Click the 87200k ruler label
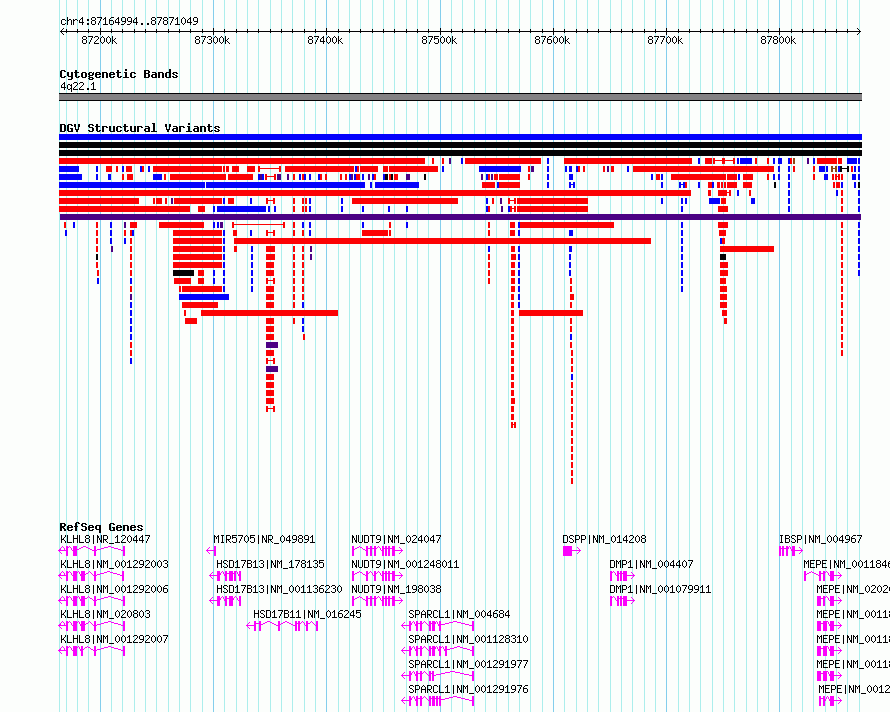Image resolution: width=890 pixels, height=712 pixels. point(99,40)
